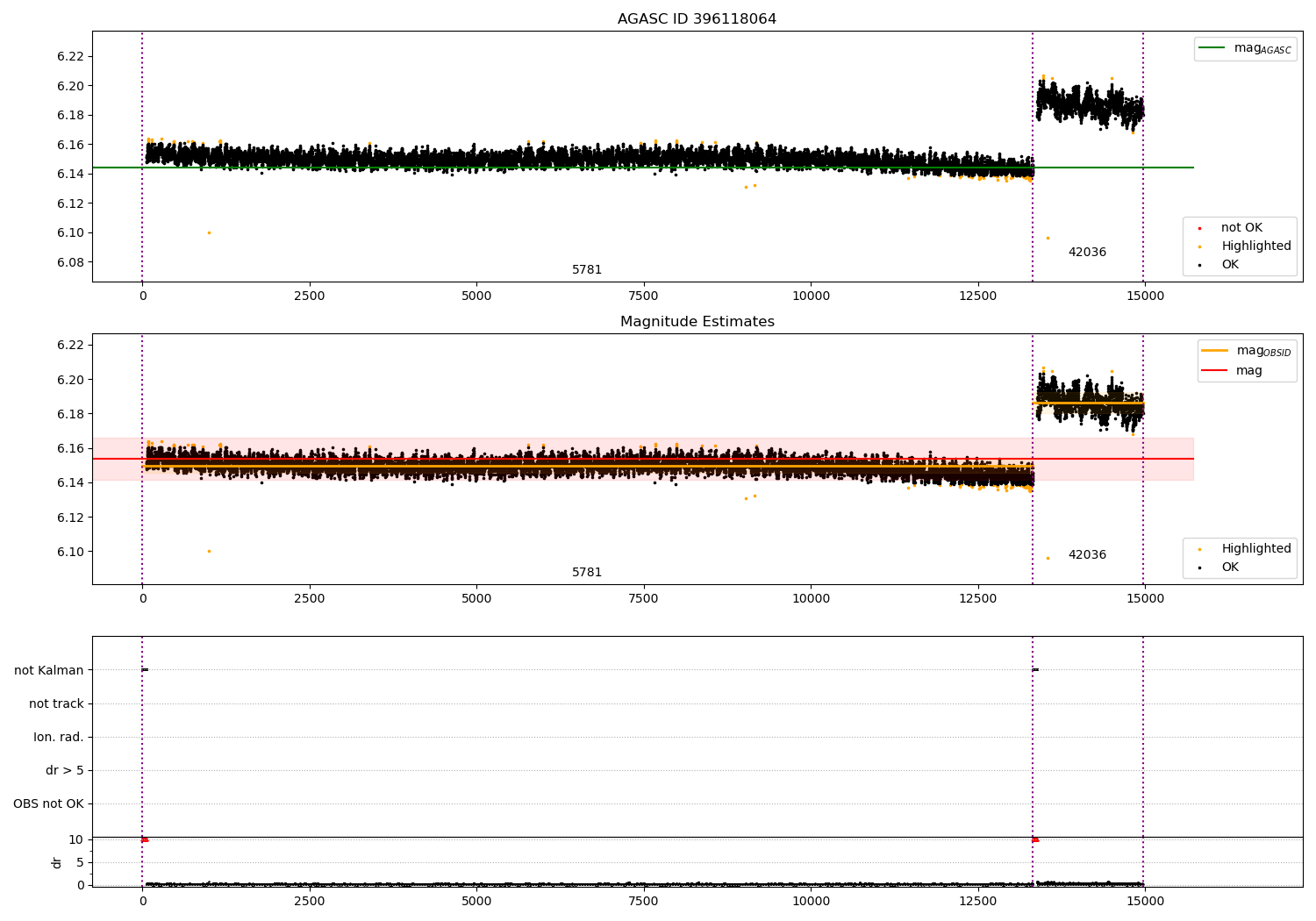Click orange mag OBSID legend line
Viewport: 1316px width, 921px height.
[1214, 351]
